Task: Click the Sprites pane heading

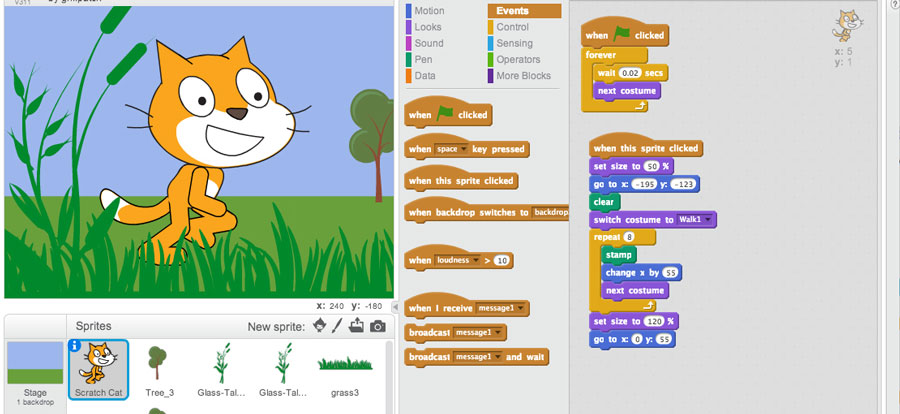Action: click(94, 326)
